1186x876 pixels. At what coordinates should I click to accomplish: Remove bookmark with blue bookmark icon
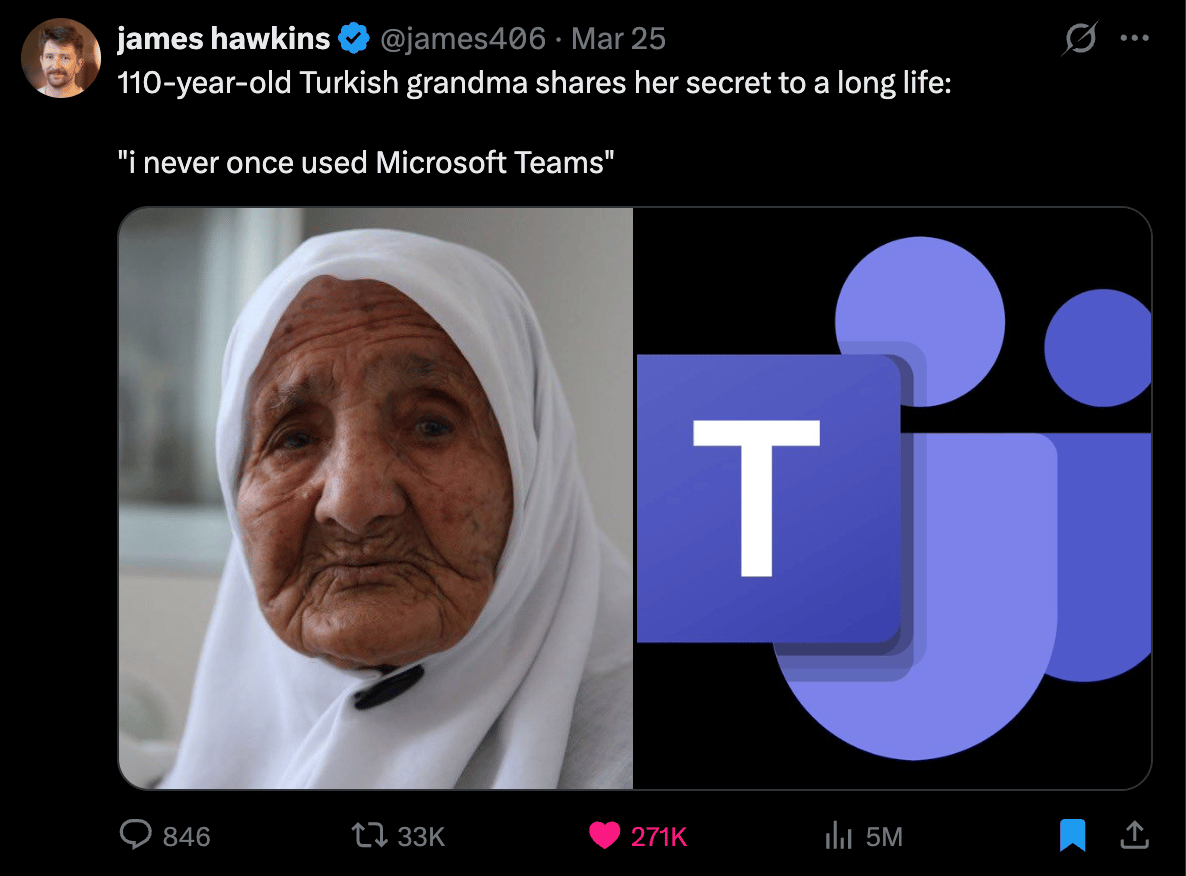(1073, 835)
